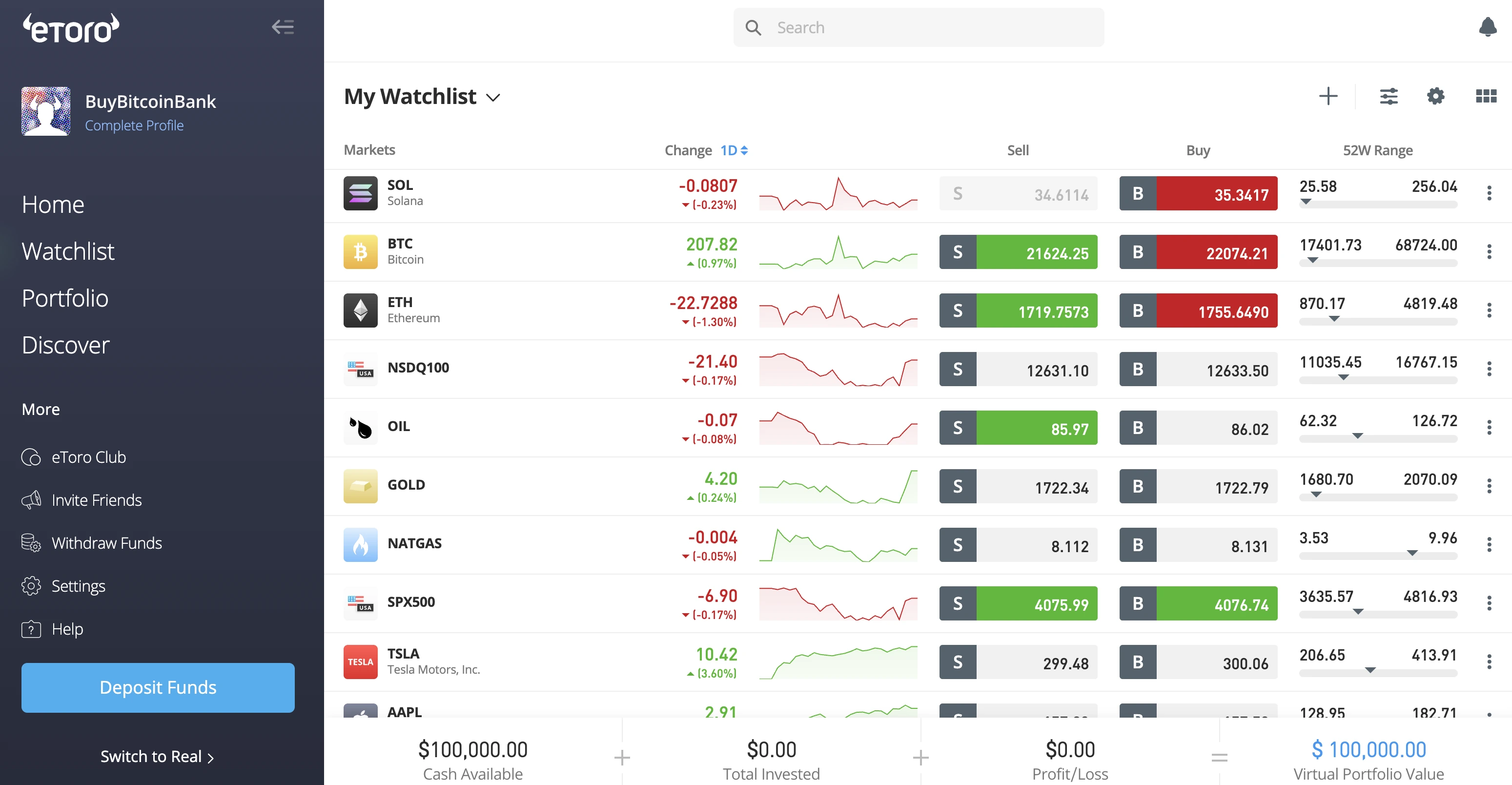The image size is (1512, 785).
Task: Open watchlist settings gear icon
Action: pos(1435,96)
